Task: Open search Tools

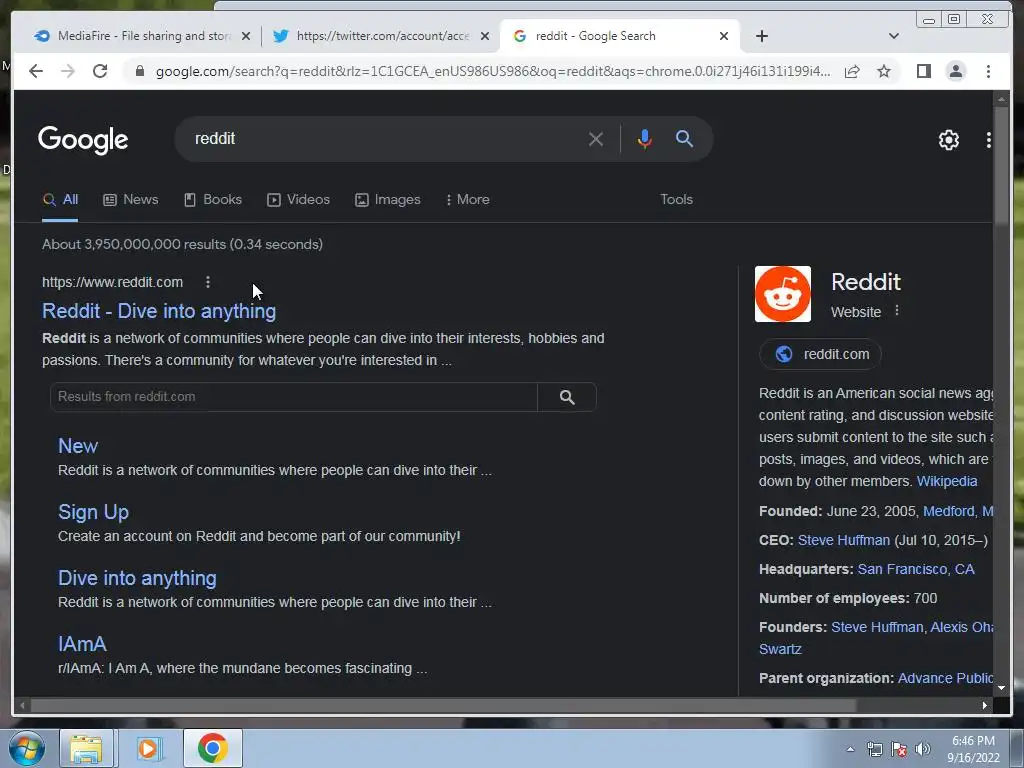Action: (676, 200)
